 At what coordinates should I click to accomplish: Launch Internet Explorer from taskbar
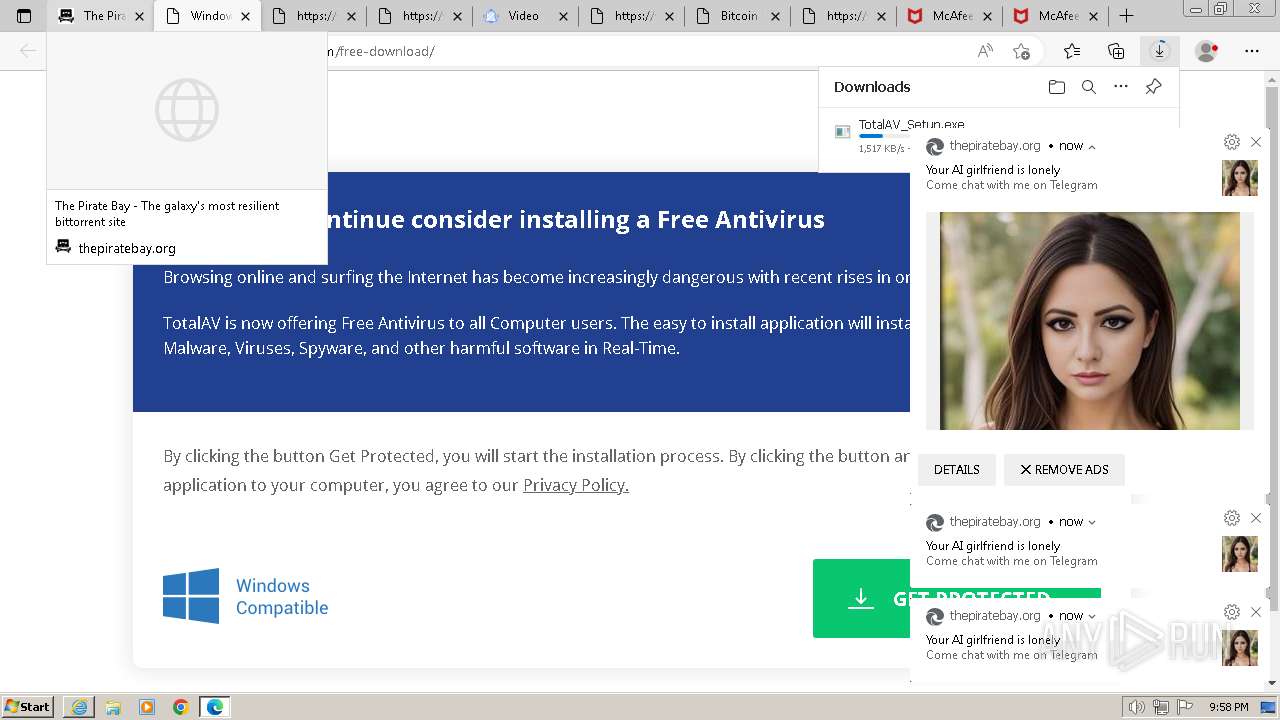point(79,707)
